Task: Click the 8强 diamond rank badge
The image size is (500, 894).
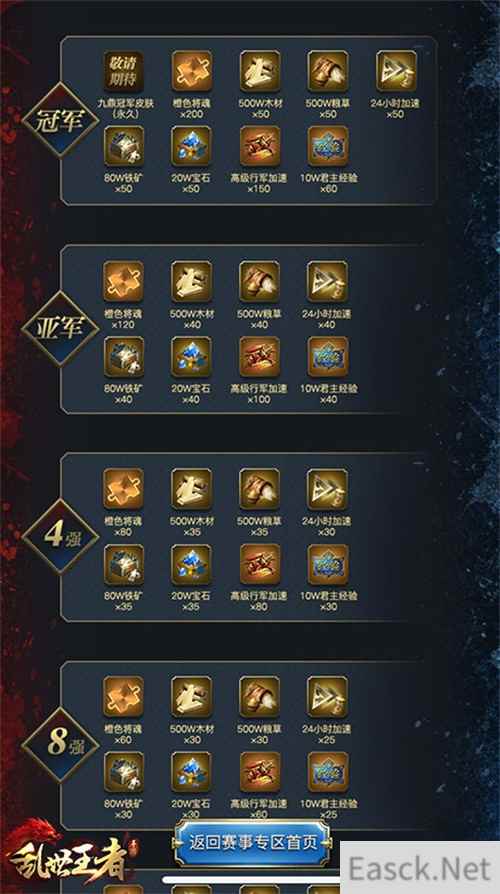Action: (60, 745)
